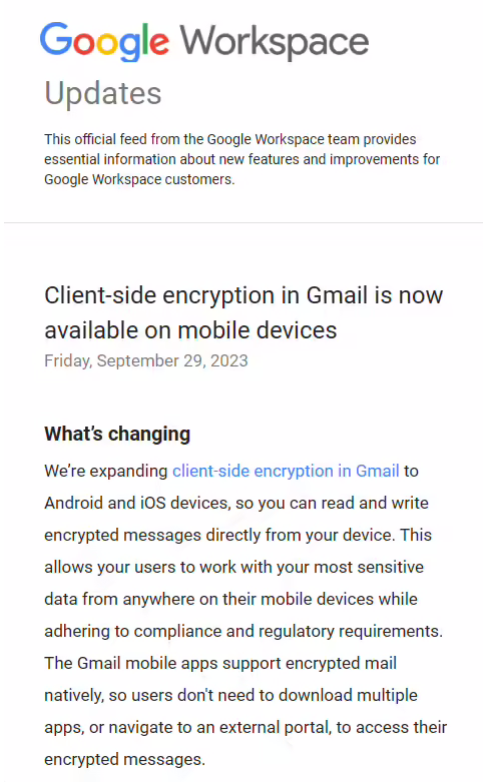Click 'Google Workspace customers' in the description
Viewport: 483px width, 783px height.
click(x=139, y=179)
